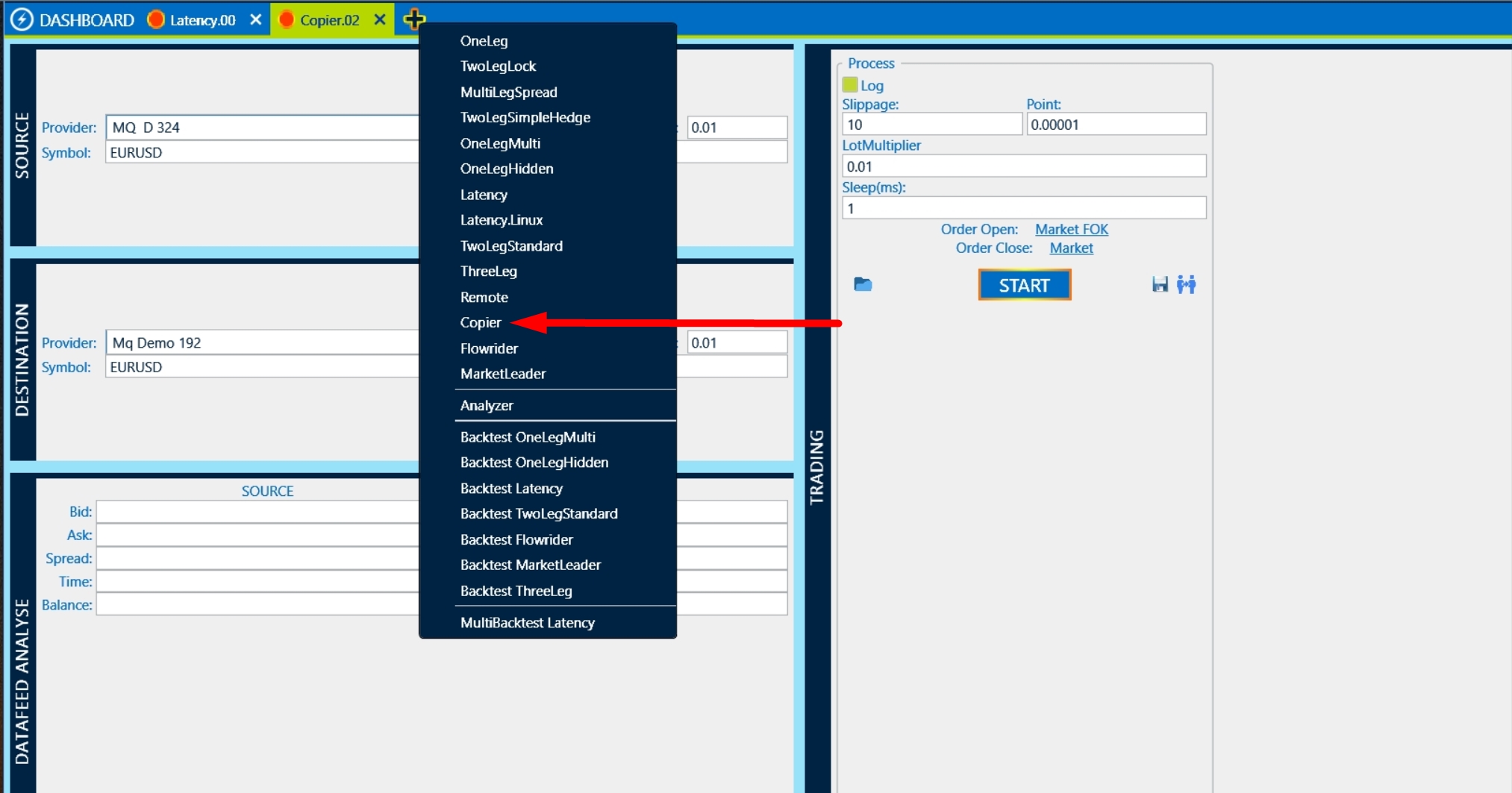
Task: Click the Dashboard lightning logo icon
Action: coord(22,19)
